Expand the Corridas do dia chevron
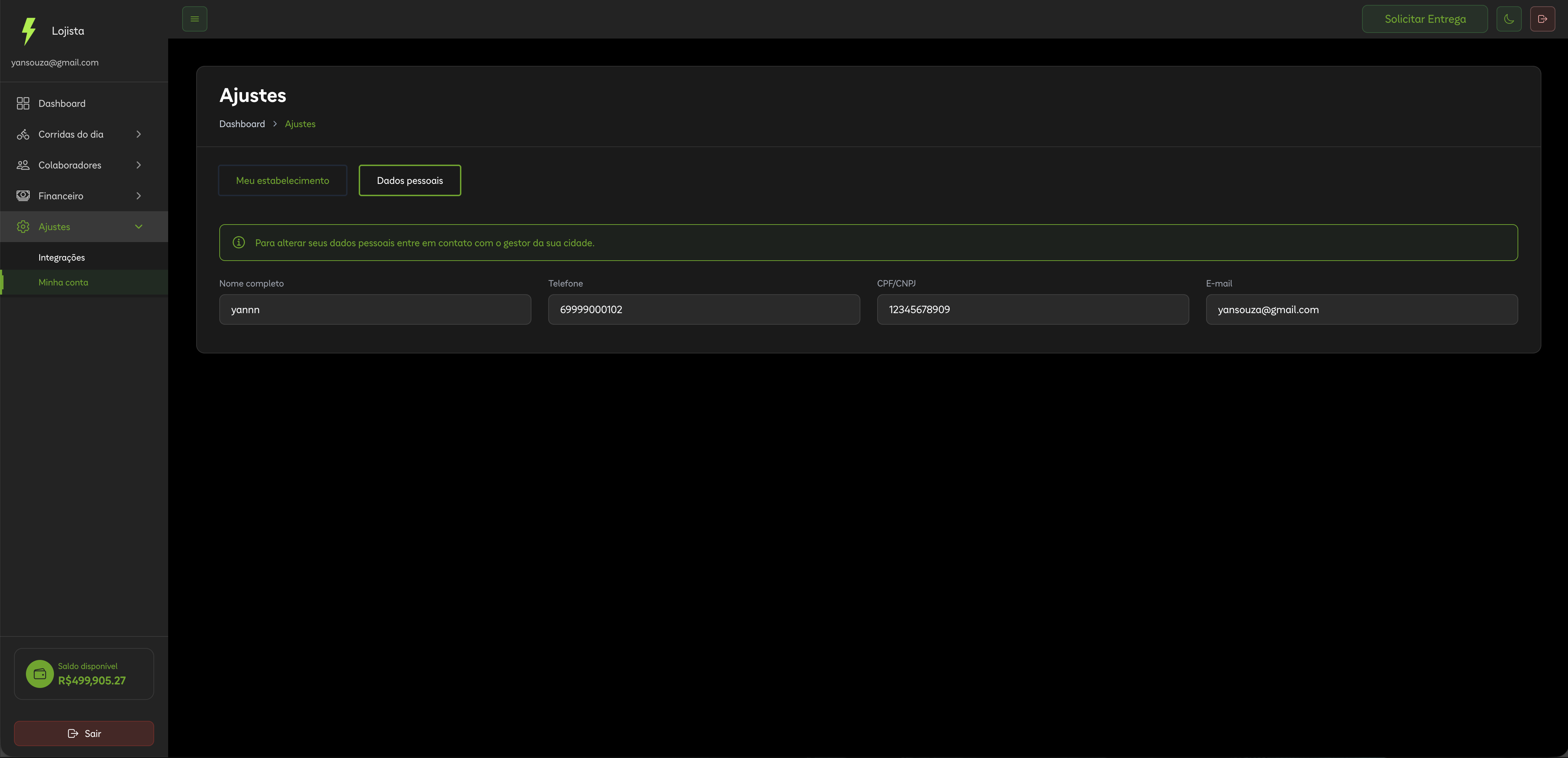 tap(139, 135)
